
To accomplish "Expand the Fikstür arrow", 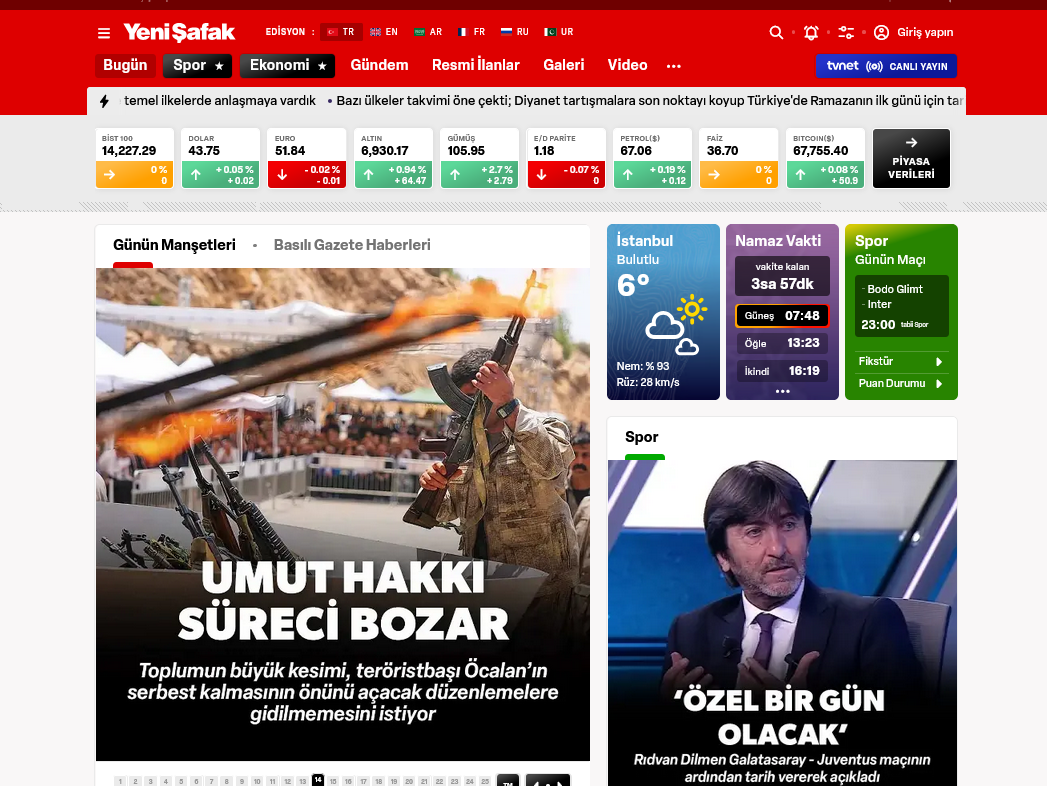I will point(938,361).
